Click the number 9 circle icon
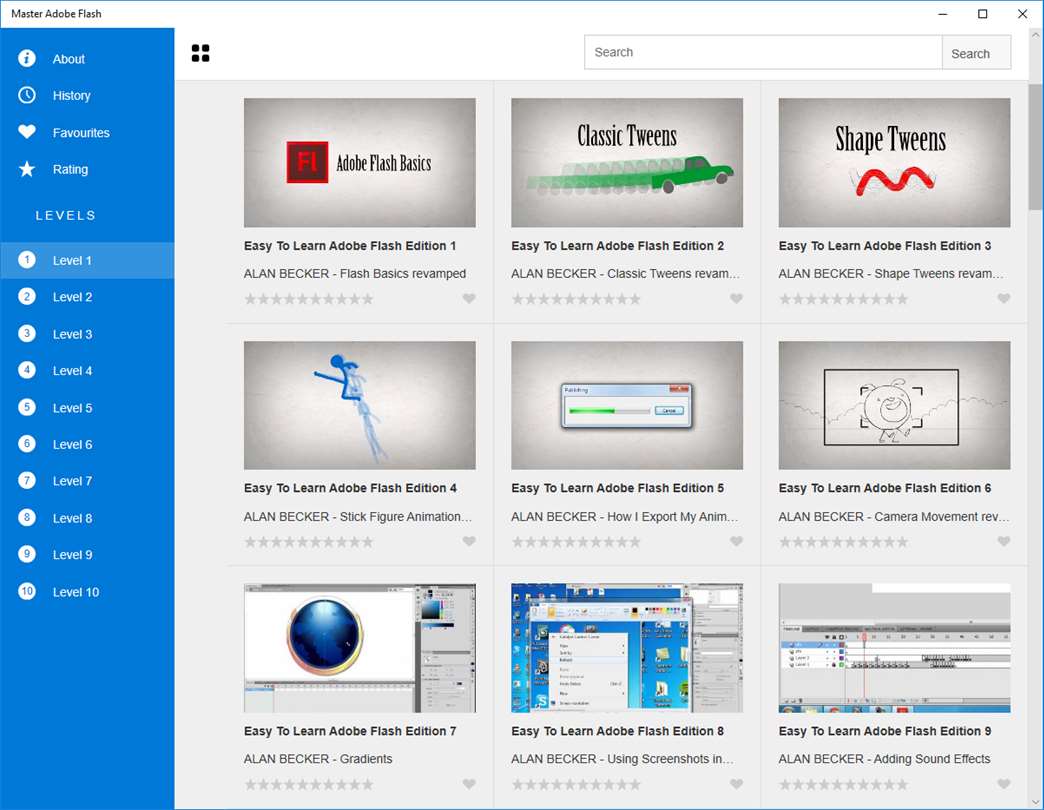Screen dimensions: 1044x810 point(27,554)
